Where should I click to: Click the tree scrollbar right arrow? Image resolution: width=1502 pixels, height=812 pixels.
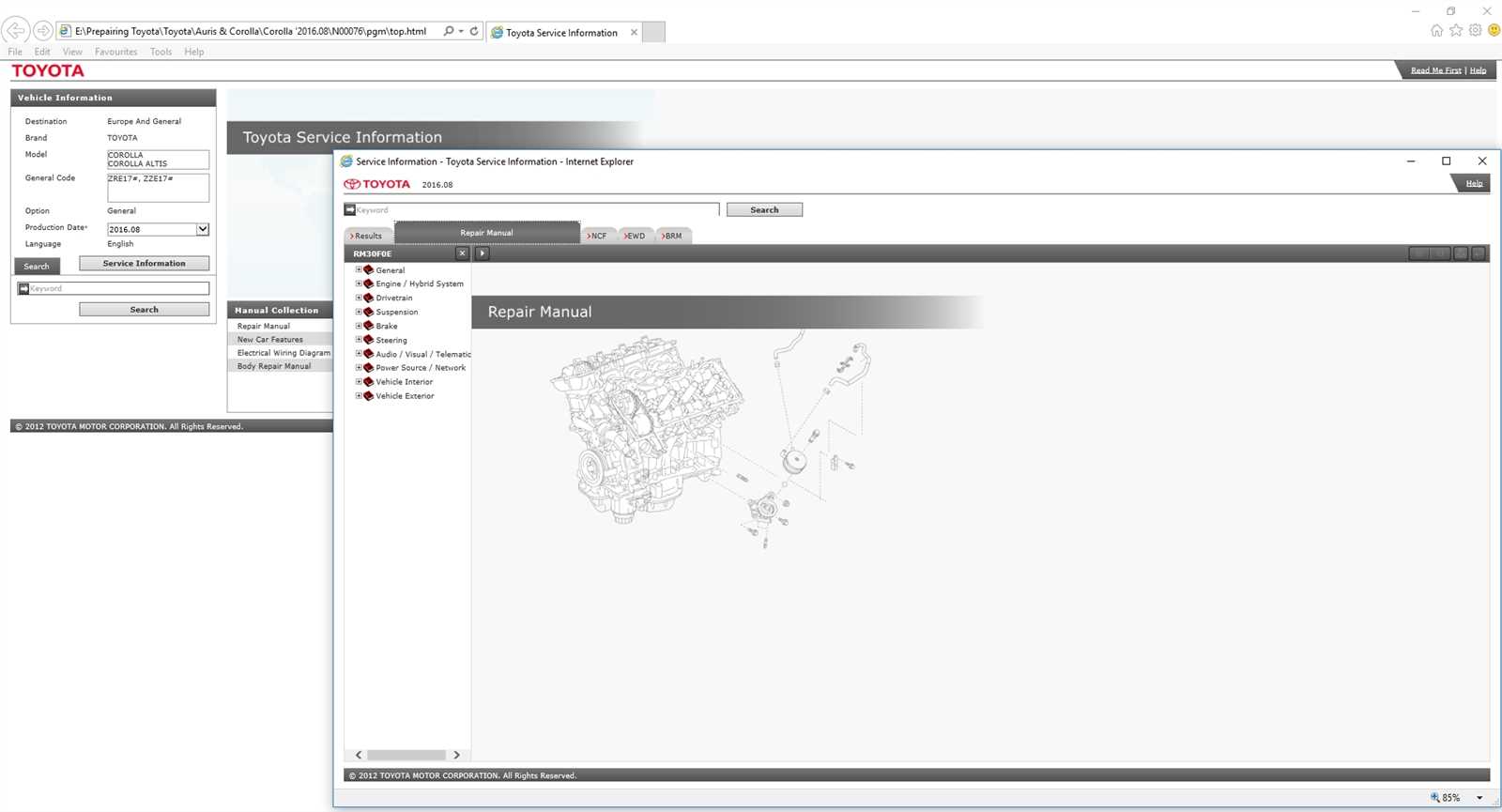pos(457,755)
